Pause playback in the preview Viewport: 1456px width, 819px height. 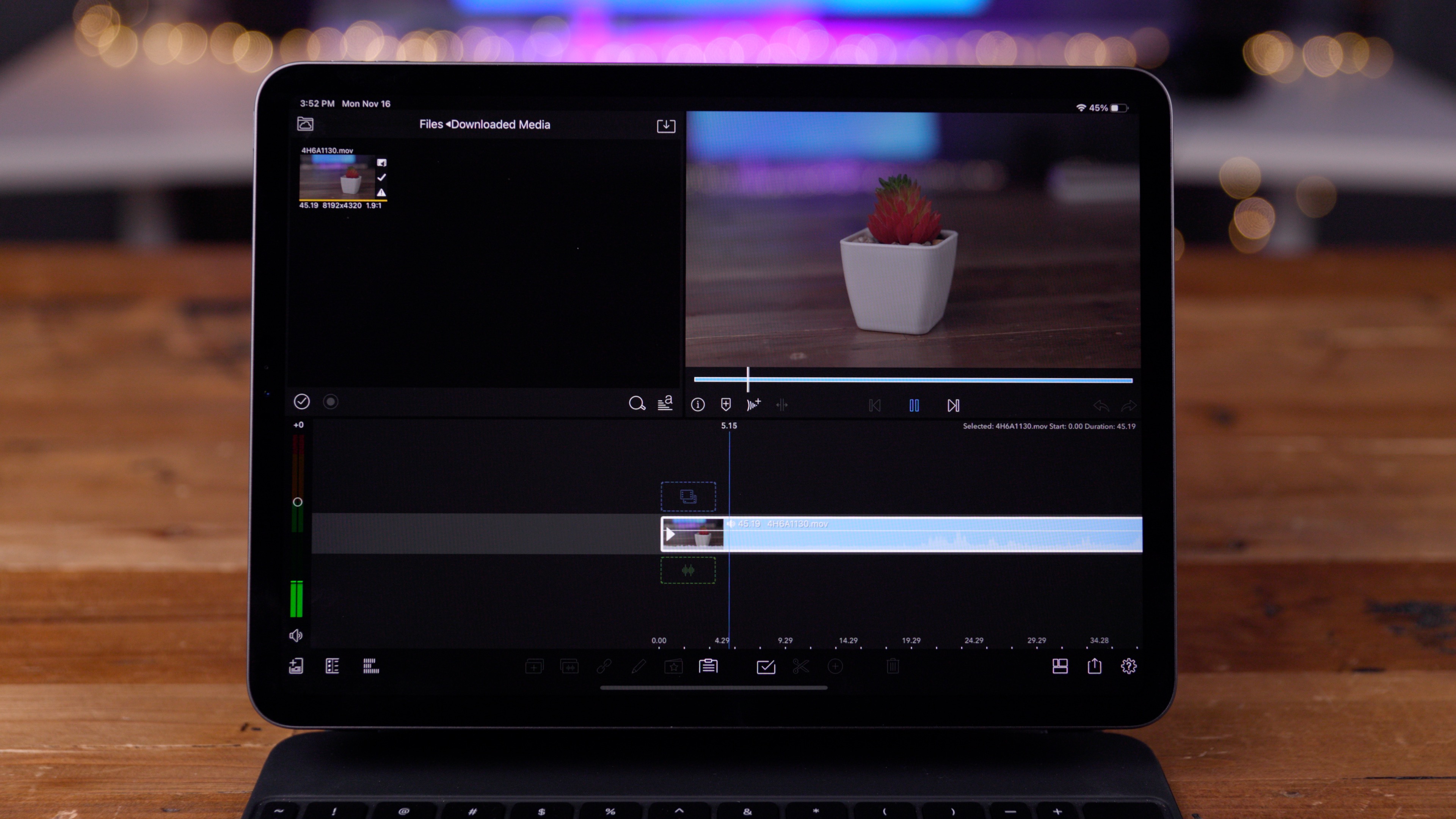(x=914, y=405)
